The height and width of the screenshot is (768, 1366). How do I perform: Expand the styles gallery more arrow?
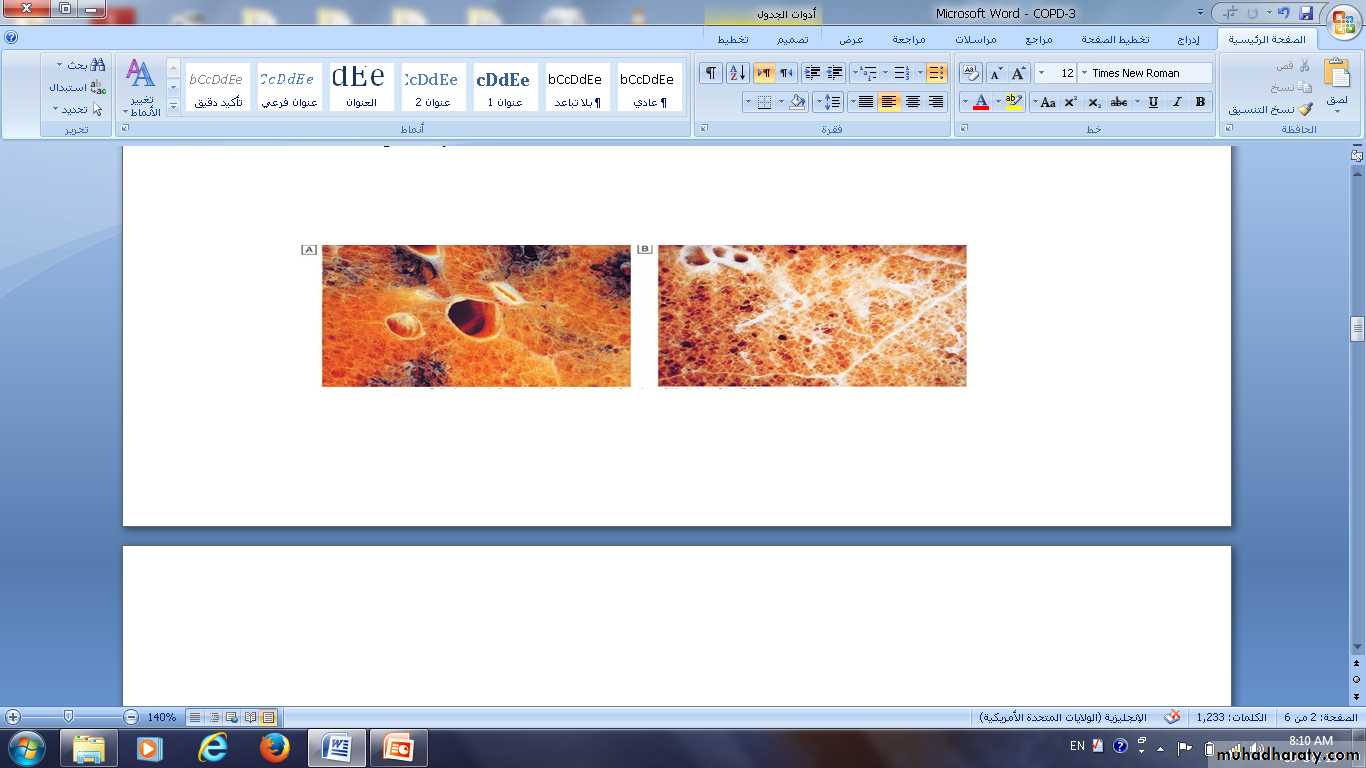point(173,104)
